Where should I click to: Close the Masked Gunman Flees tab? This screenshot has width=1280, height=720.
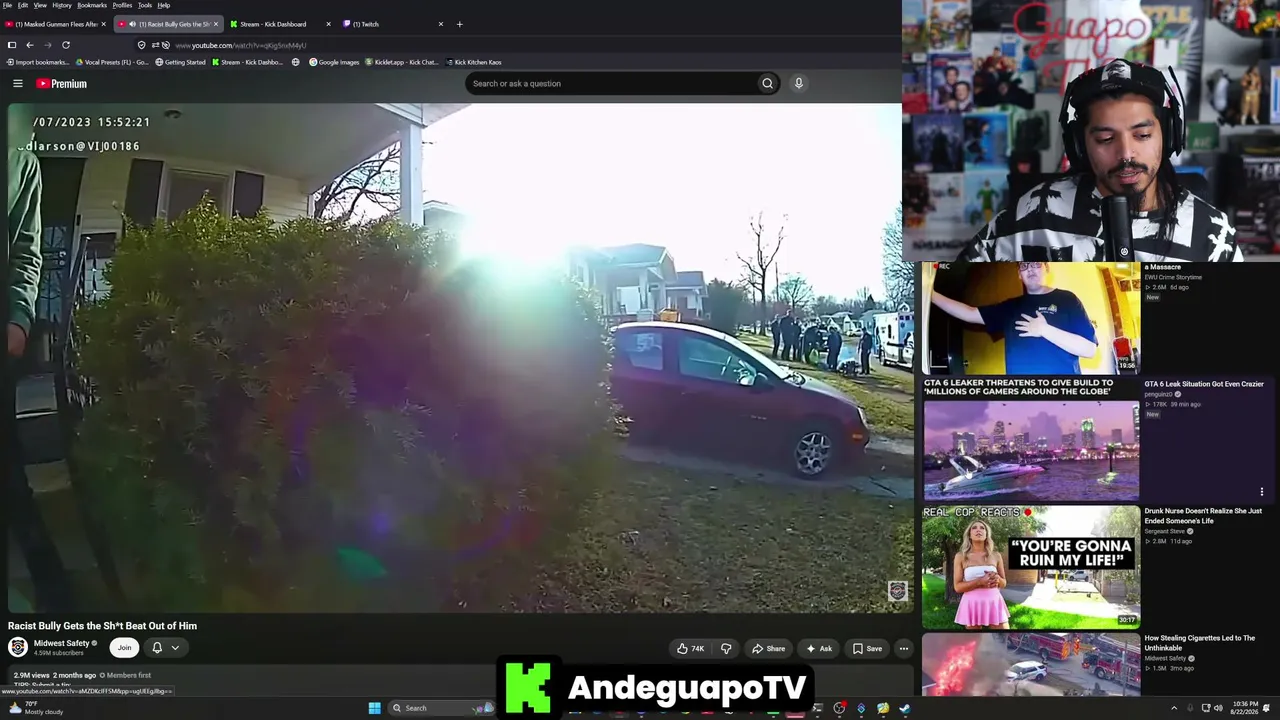tap(103, 24)
